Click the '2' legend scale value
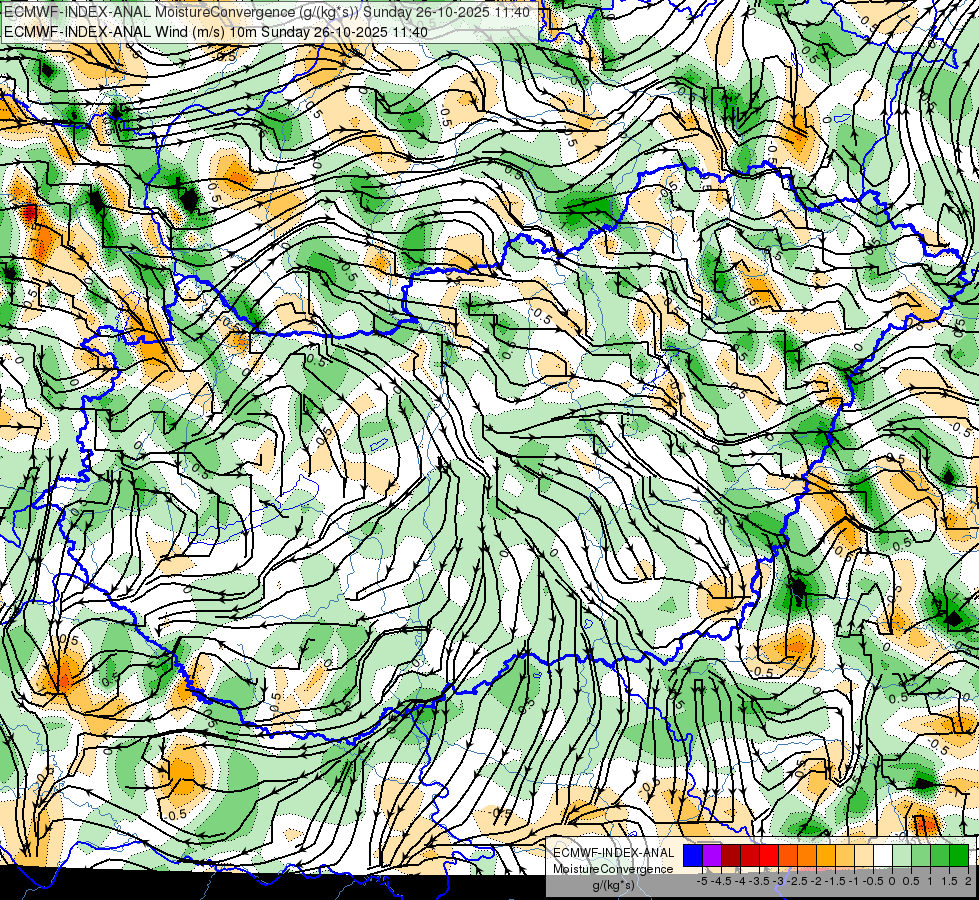Screen dimensions: 979x900 pyautogui.click(x=968, y=881)
